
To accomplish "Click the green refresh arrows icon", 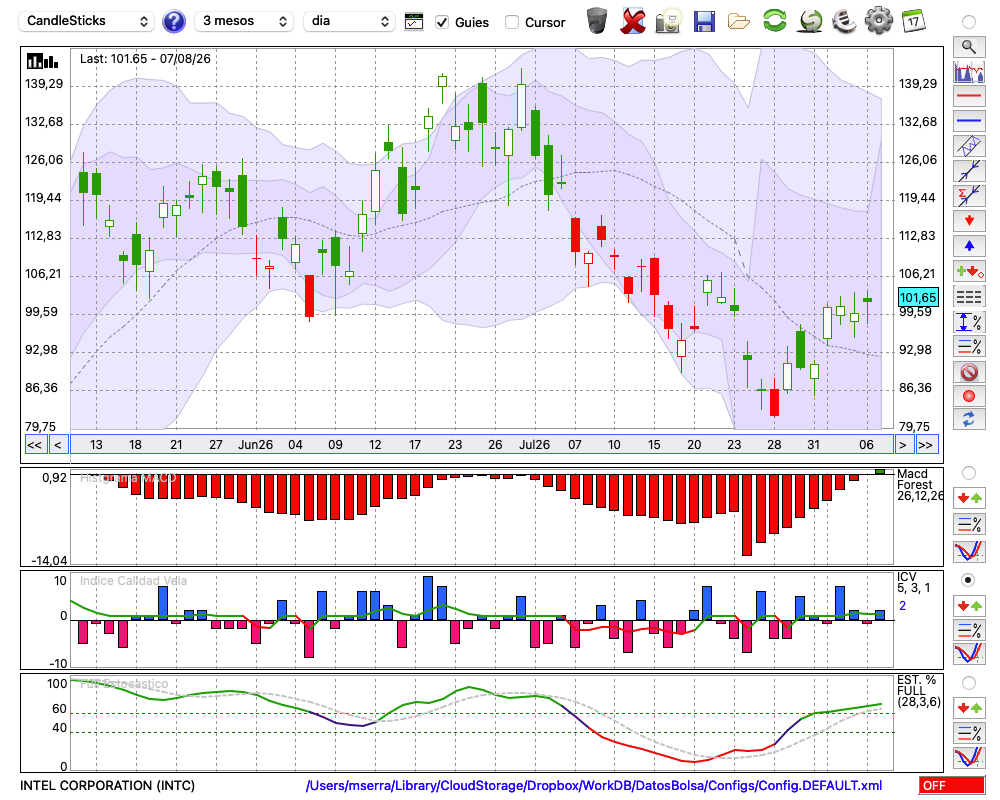I will (774, 21).
